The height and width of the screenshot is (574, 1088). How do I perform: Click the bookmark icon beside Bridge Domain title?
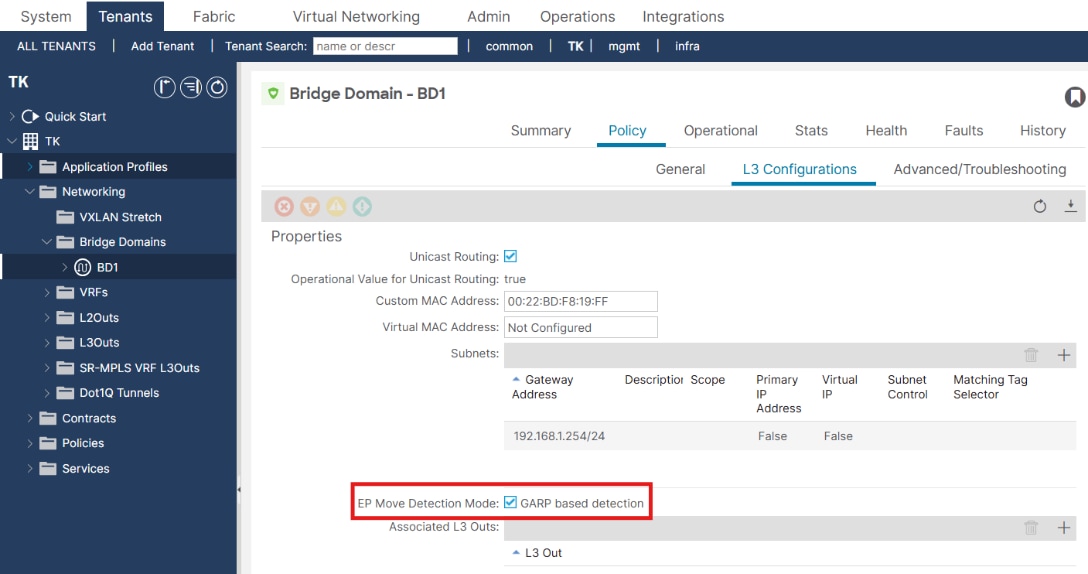(x=1075, y=97)
